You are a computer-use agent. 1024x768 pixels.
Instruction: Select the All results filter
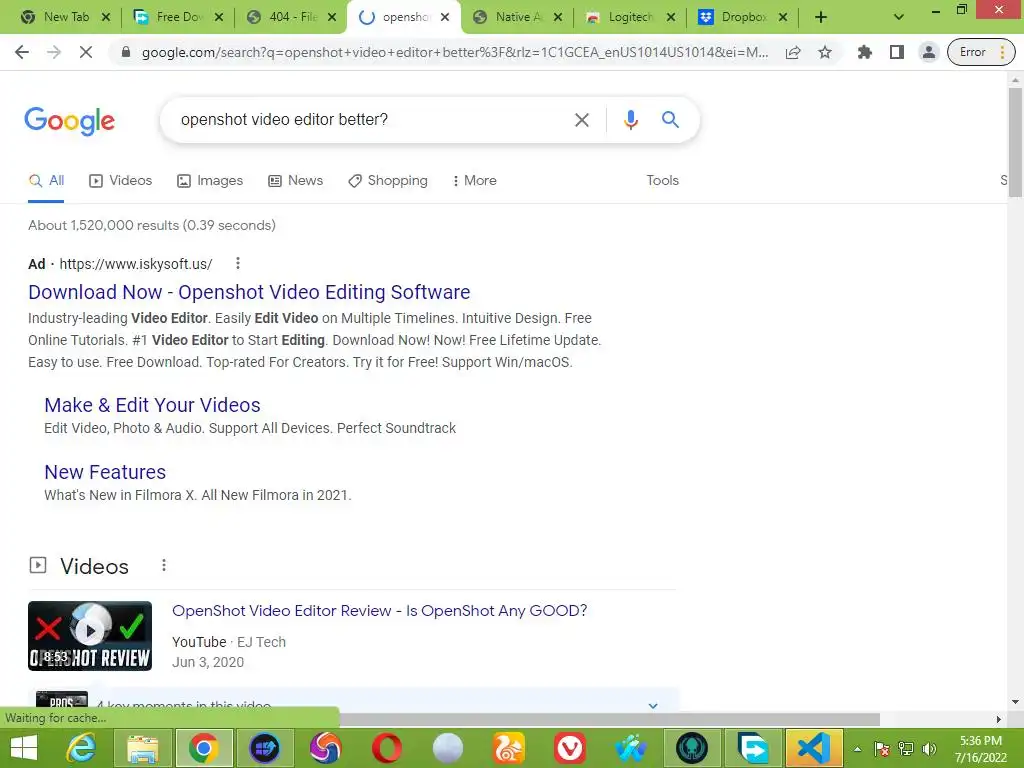point(46,181)
